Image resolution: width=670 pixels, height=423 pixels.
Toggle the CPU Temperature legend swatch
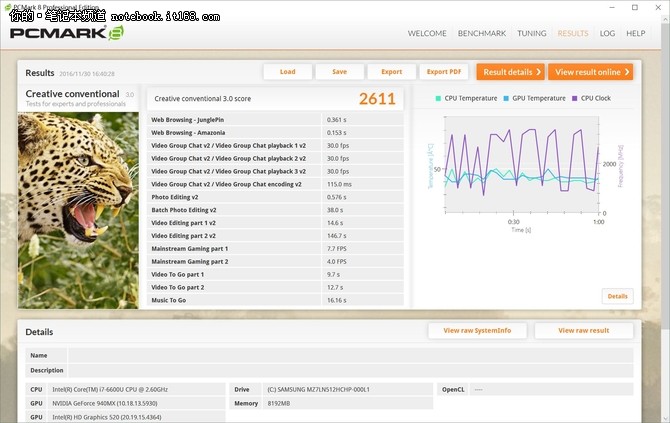click(x=439, y=98)
